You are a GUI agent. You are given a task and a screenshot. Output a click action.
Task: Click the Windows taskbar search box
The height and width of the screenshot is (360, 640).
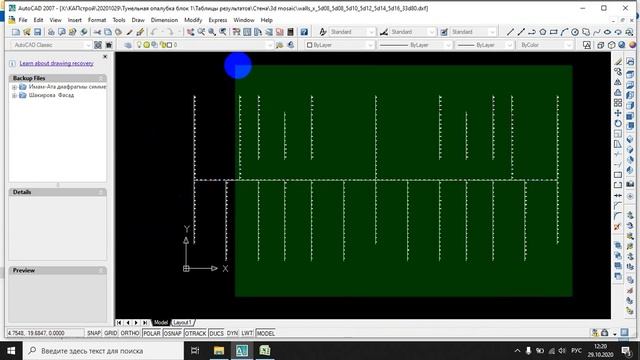(102, 351)
